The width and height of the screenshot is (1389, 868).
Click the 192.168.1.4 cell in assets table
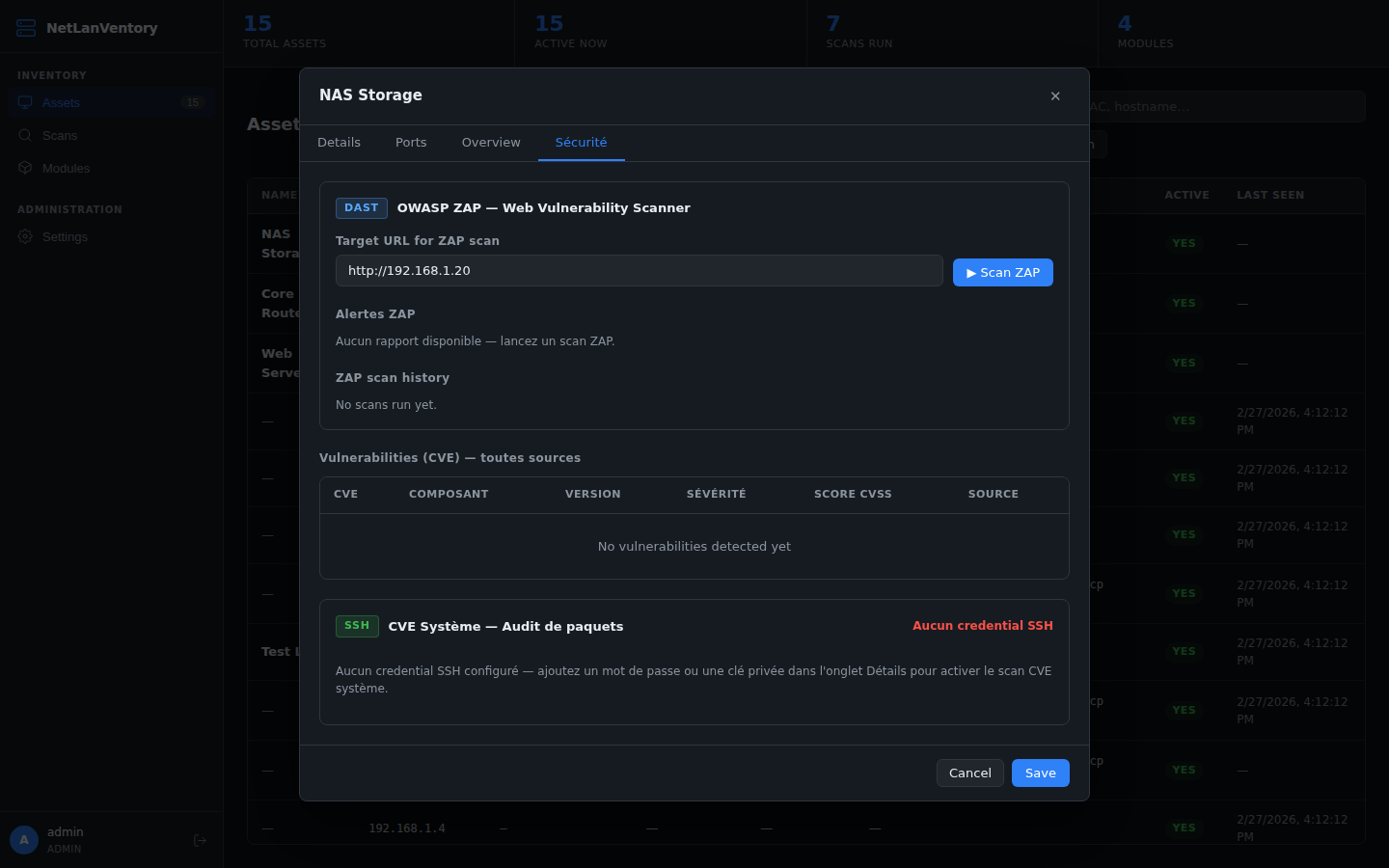[x=407, y=828]
